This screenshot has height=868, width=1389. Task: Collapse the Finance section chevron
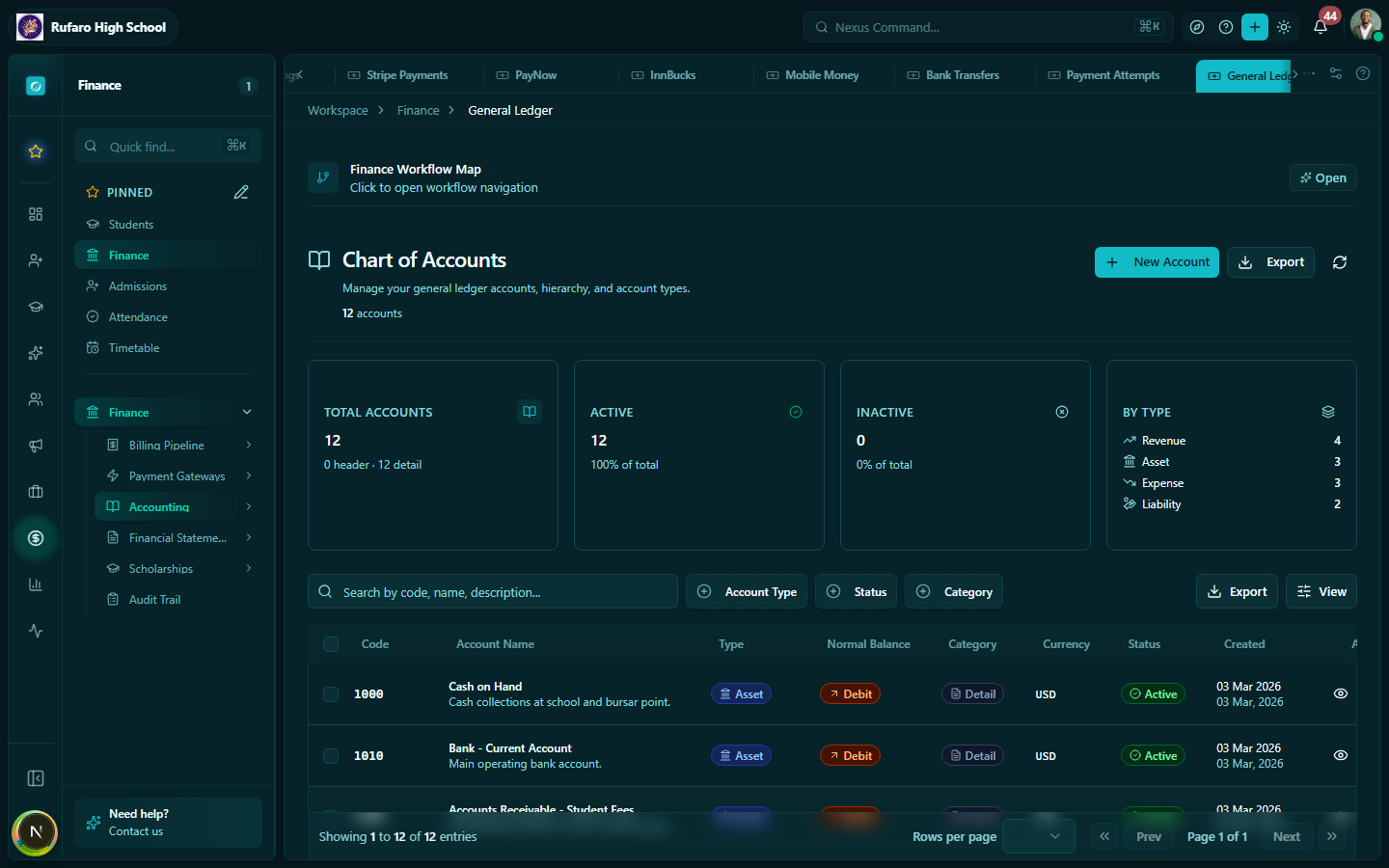pyautogui.click(x=247, y=412)
